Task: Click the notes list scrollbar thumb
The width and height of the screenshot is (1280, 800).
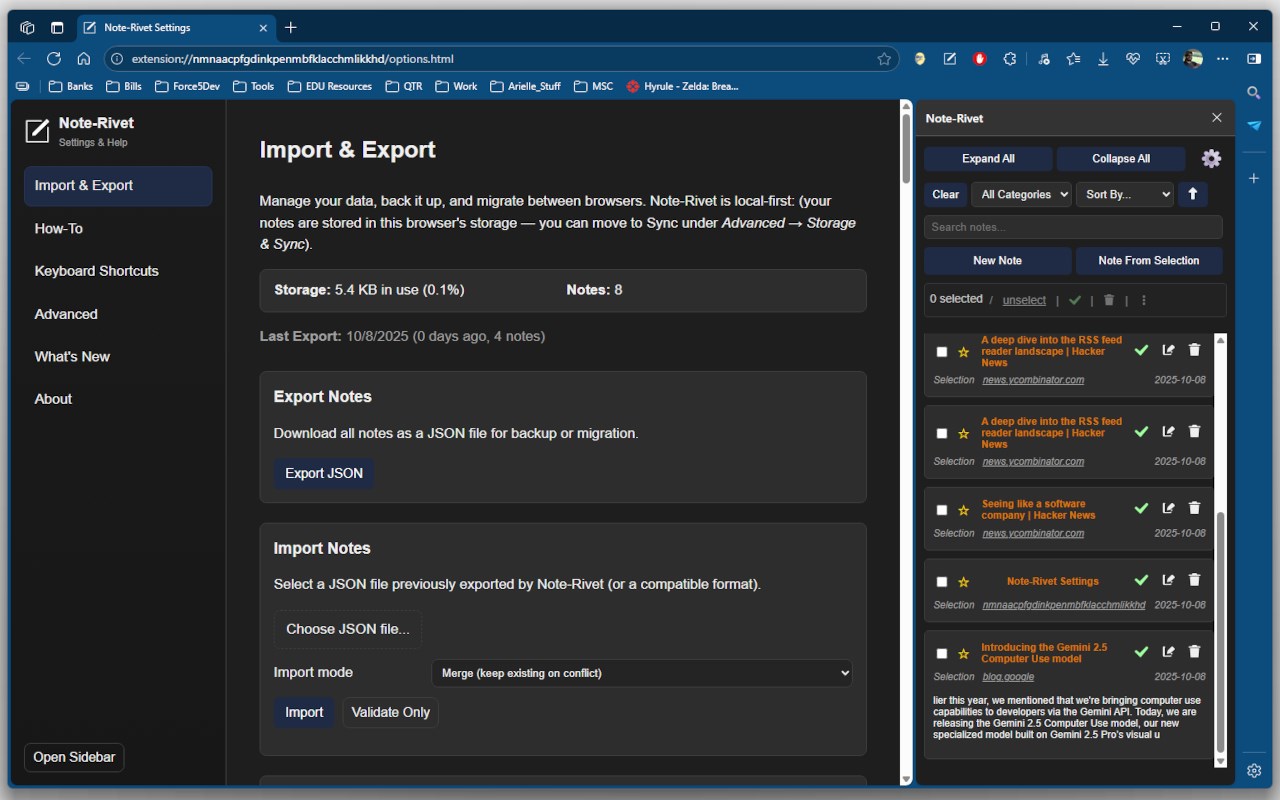Action: coord(1220,632)
